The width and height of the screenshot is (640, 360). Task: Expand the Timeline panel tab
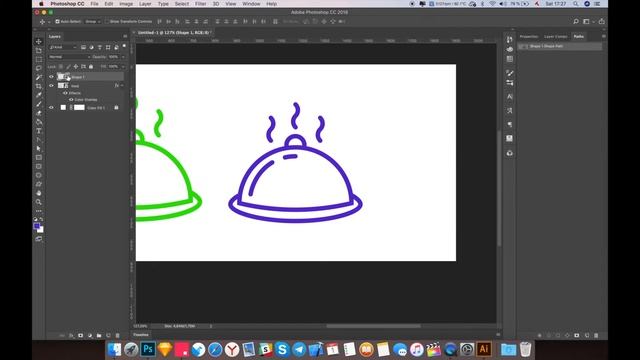141,335
